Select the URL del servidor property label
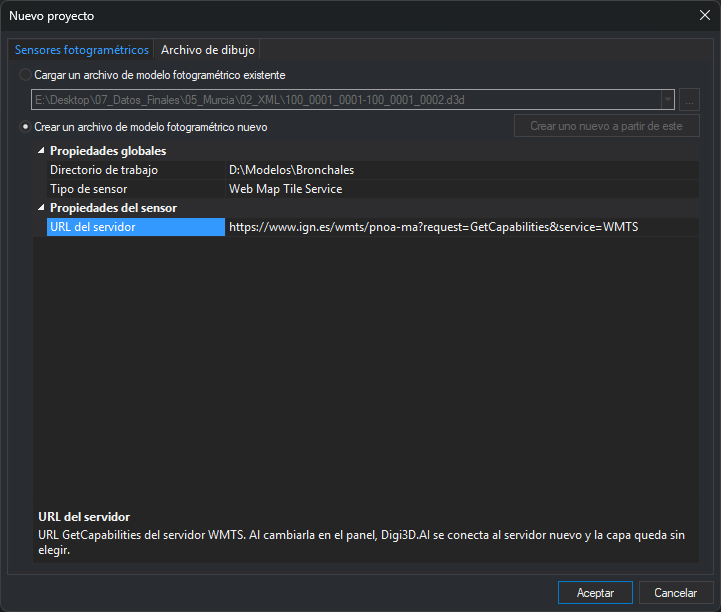Image resolution: width=721 pixels, height=612 pixels. (136, 227)
